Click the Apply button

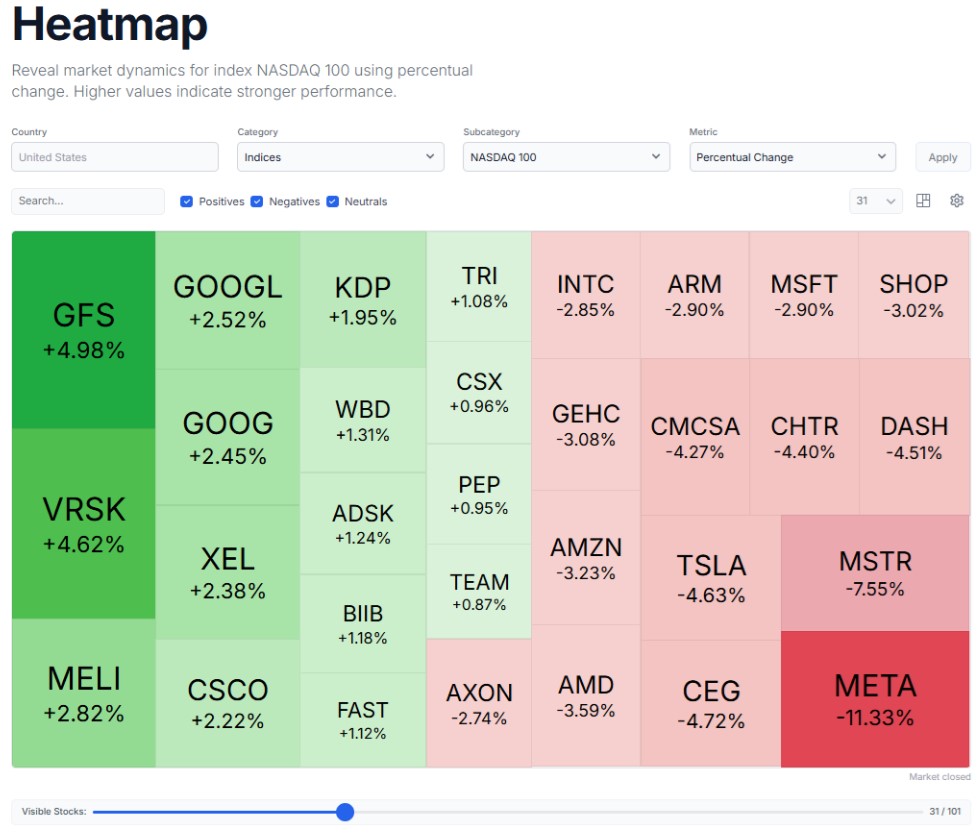point(941,156)
